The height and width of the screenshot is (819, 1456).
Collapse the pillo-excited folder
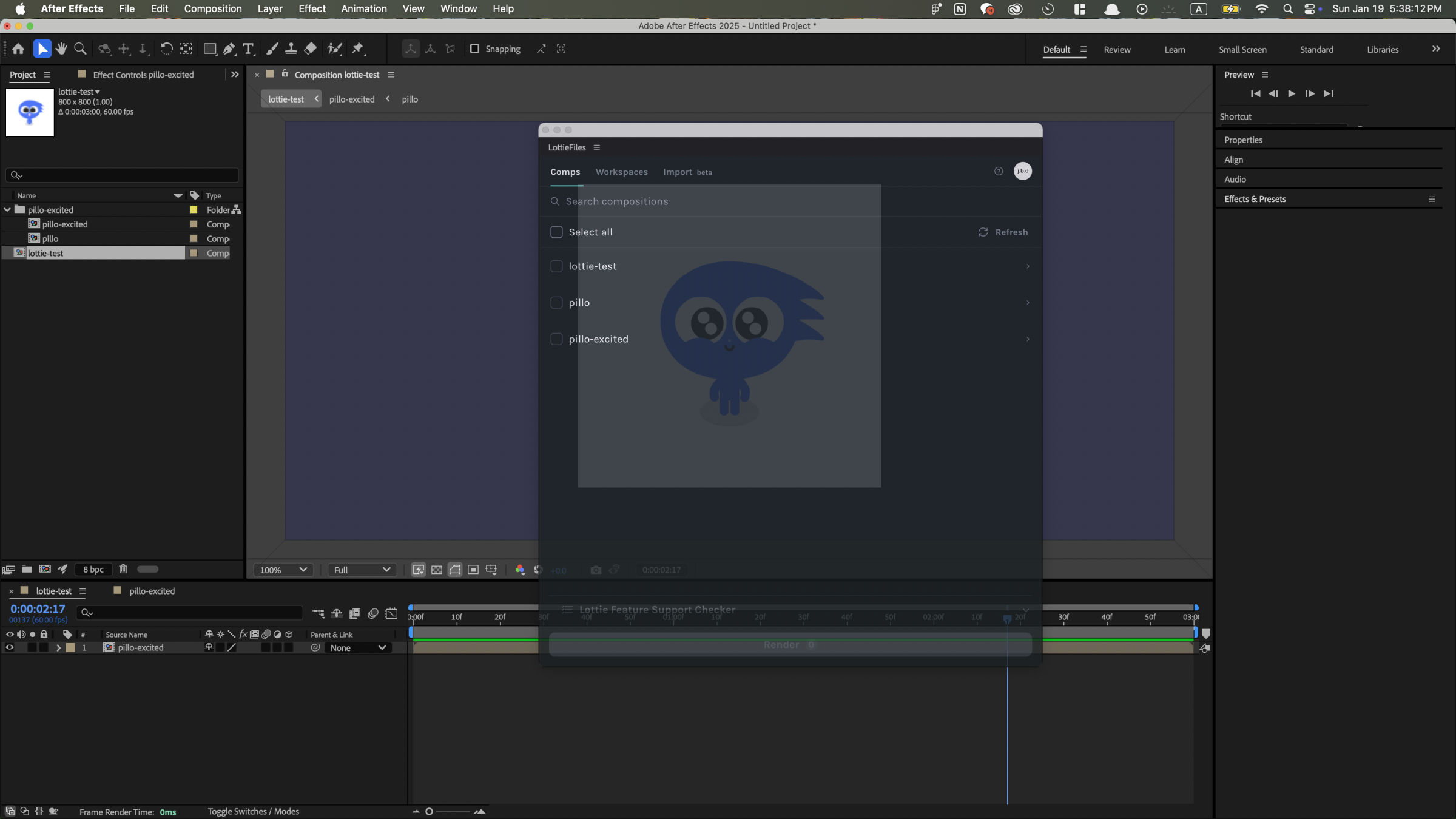click(7, 209)
